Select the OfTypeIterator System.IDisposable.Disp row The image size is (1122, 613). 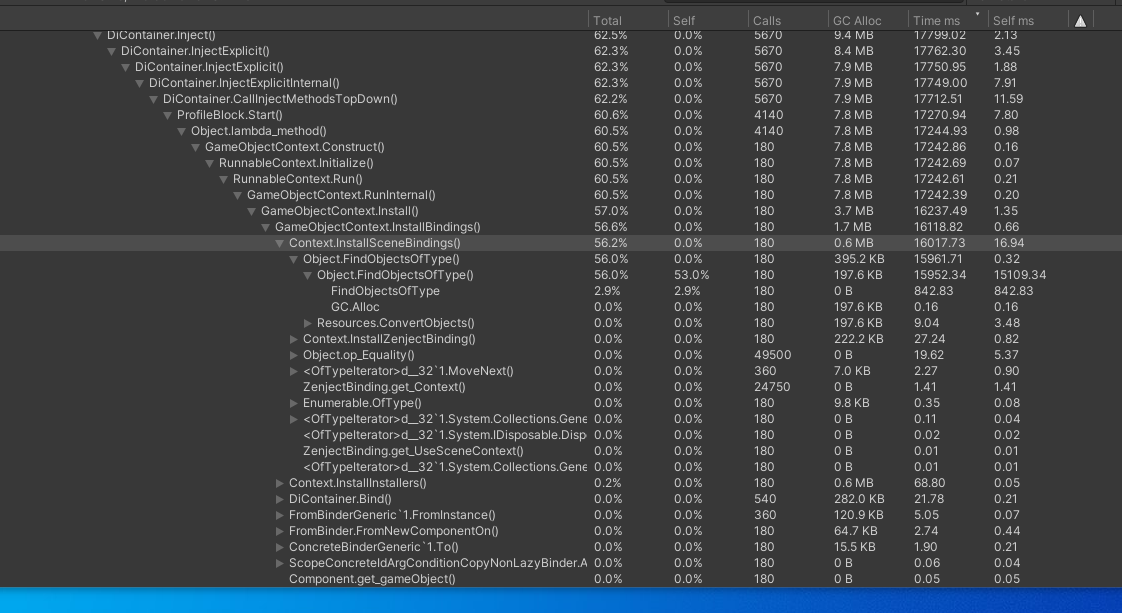tap(561, 435)
